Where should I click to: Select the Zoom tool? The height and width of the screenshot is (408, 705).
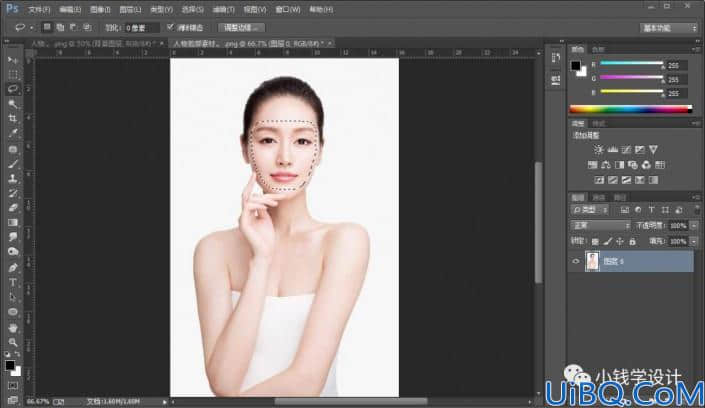13,342
